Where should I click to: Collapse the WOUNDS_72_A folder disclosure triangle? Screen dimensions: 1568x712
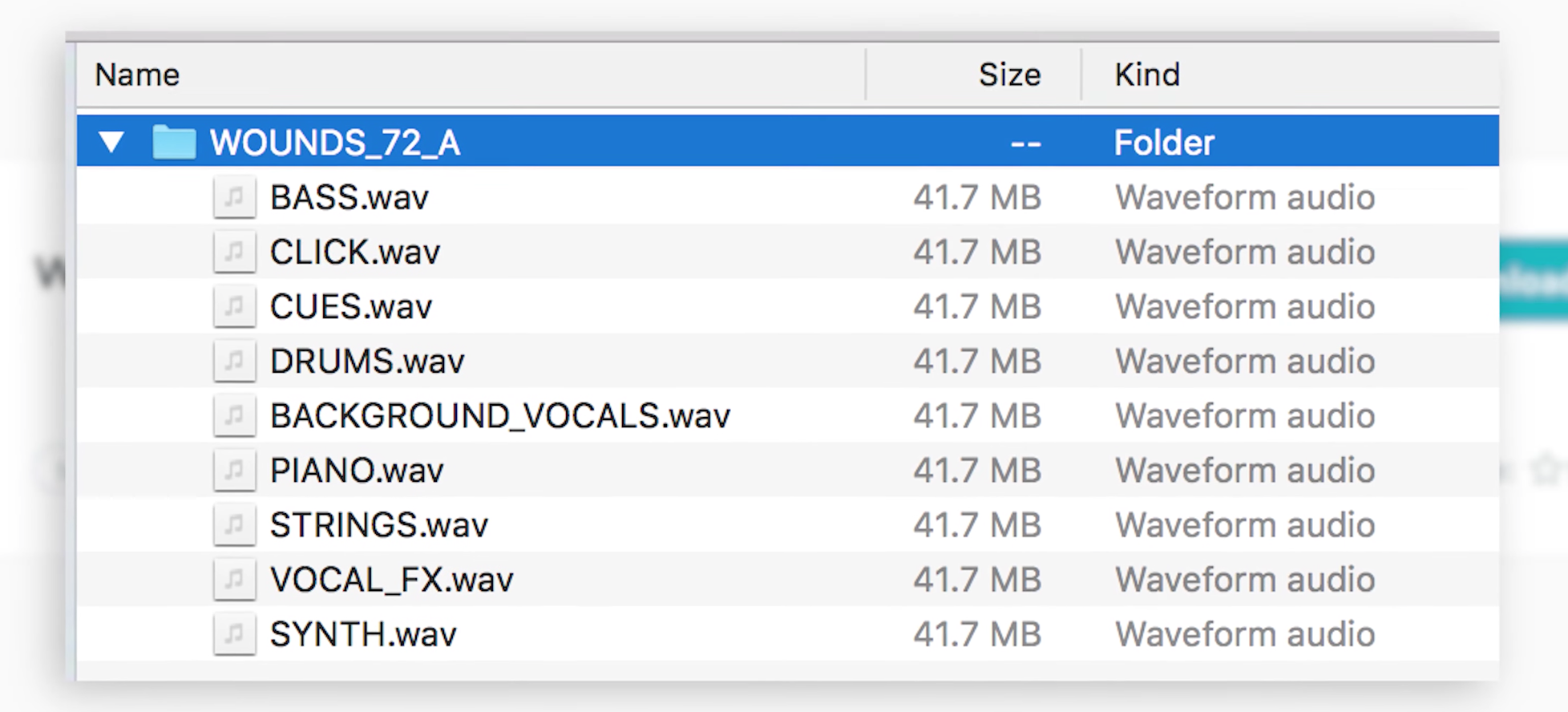coord(111,143)
